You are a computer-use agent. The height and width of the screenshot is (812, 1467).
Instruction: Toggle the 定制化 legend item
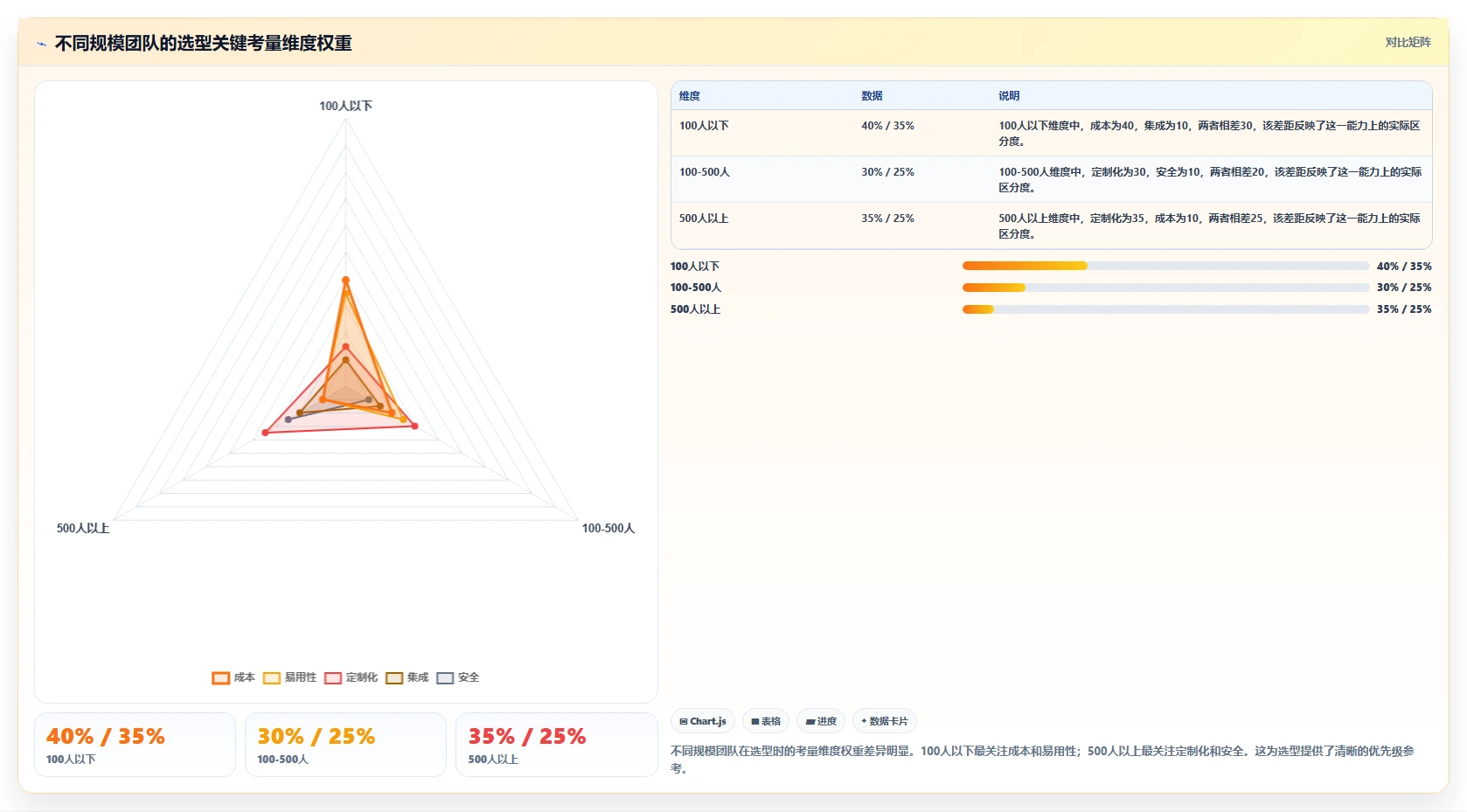pos(351,677)
